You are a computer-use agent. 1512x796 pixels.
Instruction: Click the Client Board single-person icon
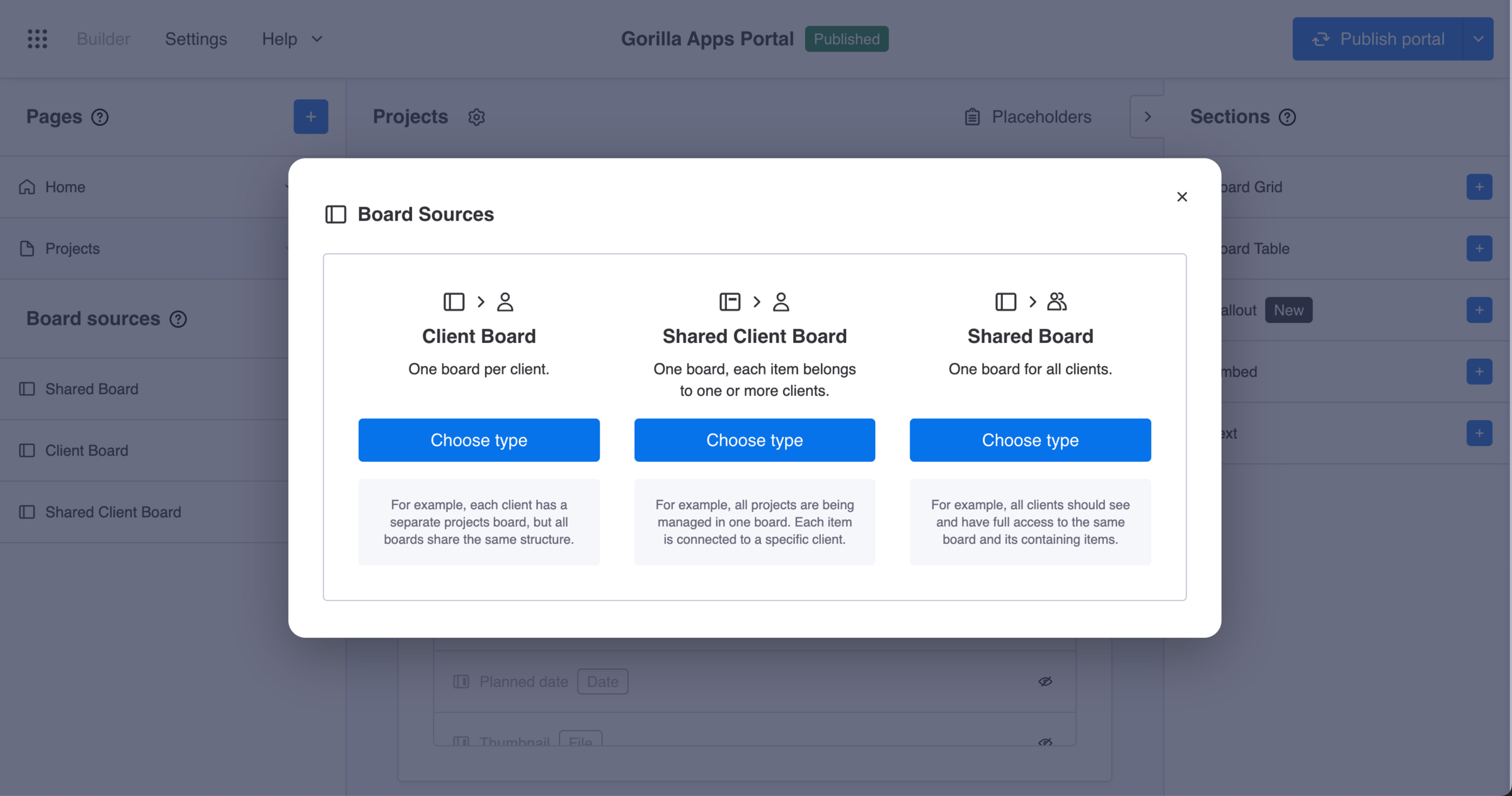click(505, 302)
